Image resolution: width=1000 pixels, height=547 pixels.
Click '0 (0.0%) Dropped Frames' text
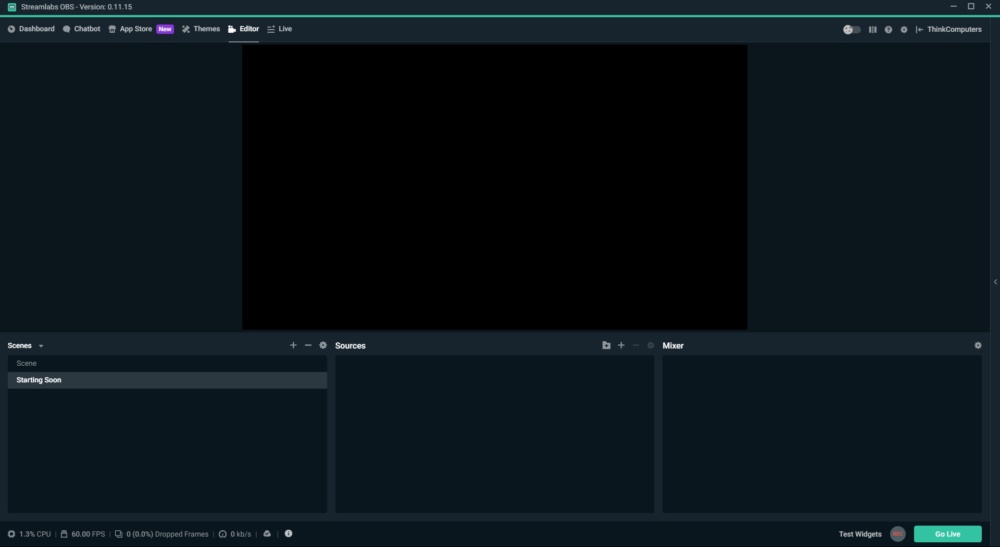[167, 534]
